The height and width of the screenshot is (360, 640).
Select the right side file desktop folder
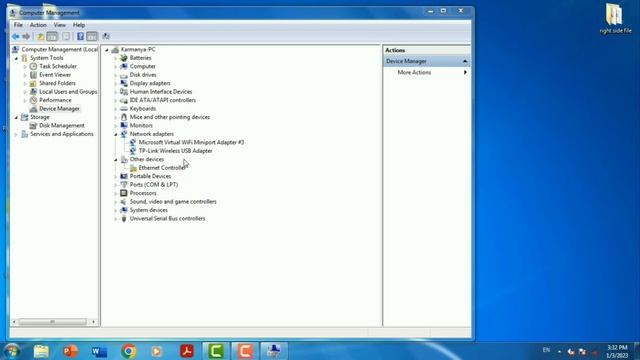[x=615, y=18]
